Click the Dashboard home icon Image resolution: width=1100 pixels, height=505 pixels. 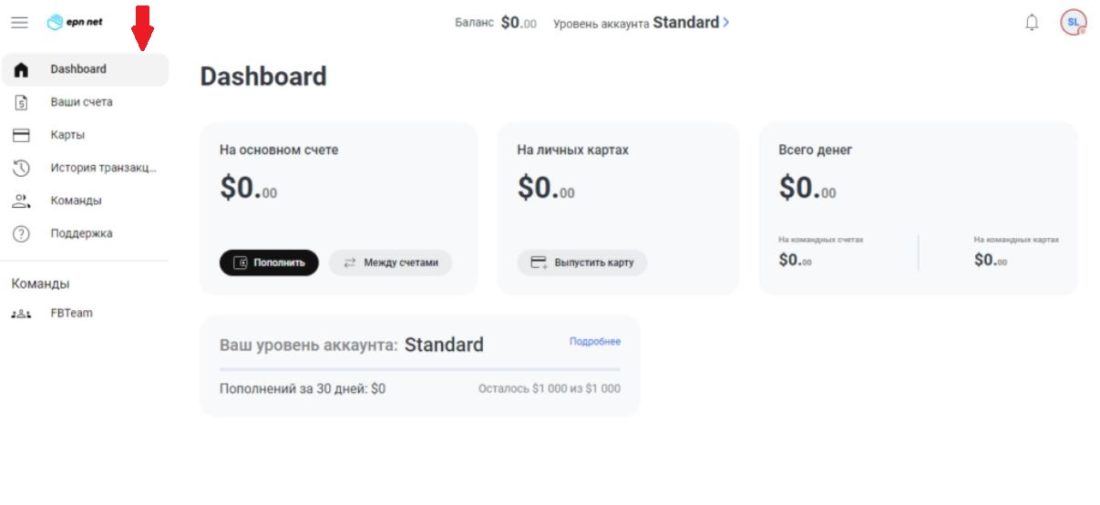21,70
